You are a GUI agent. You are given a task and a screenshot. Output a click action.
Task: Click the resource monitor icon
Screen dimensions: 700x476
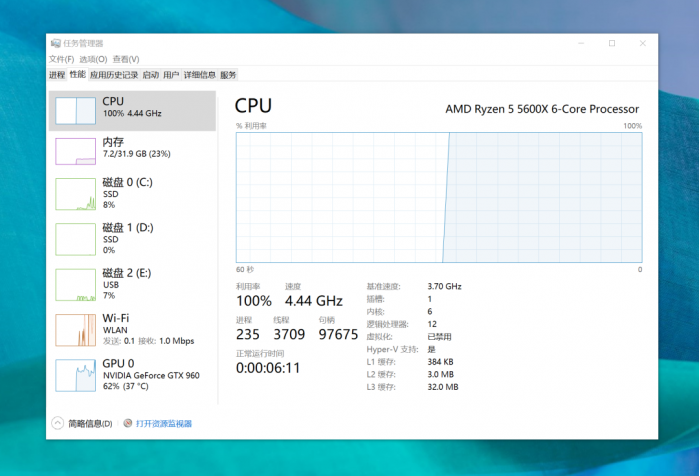pyautogui.click(x=128, y=423)
